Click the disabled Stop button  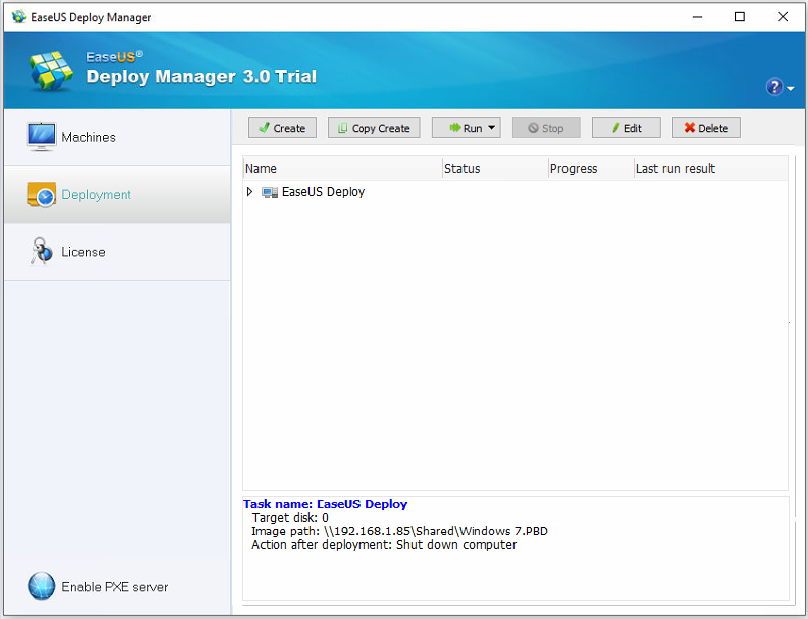pos(546,128)
